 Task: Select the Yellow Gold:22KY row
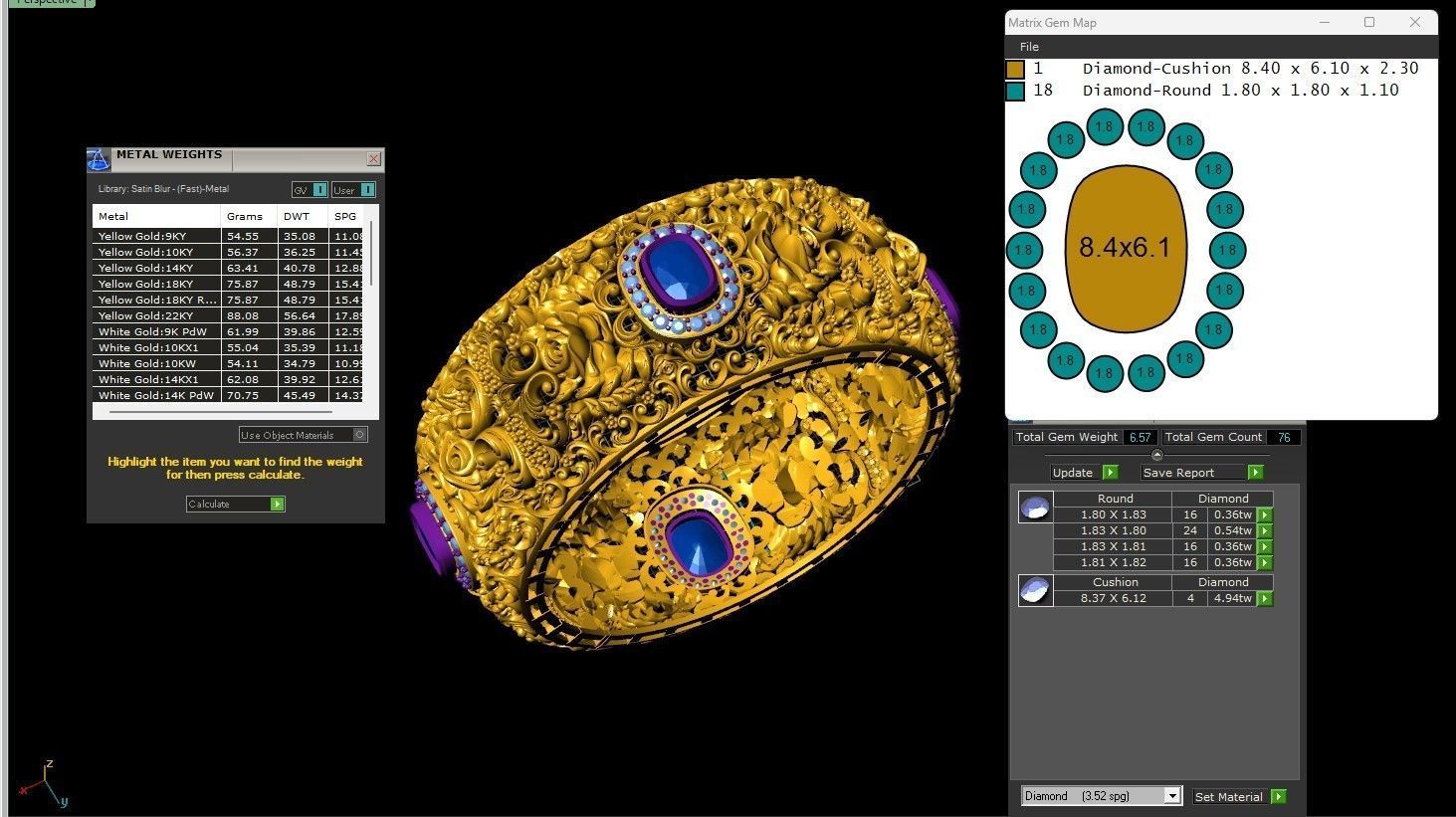(x=228, y=315)
